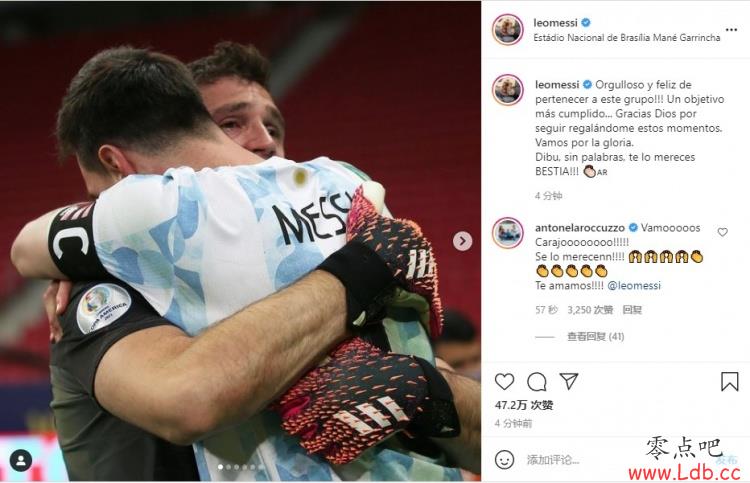Open comments via the speech bubble icon
Screen dimensions: 750x483
537,382
